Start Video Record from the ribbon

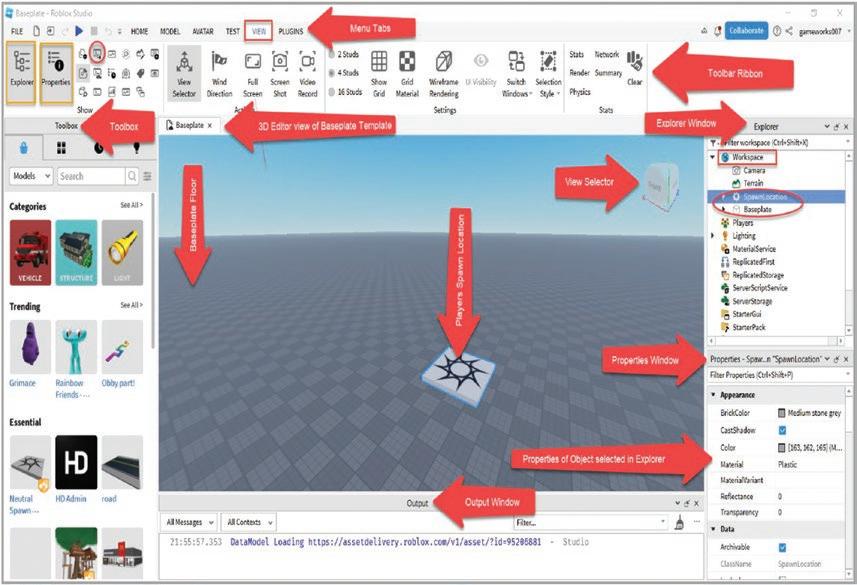click(307, 73)
